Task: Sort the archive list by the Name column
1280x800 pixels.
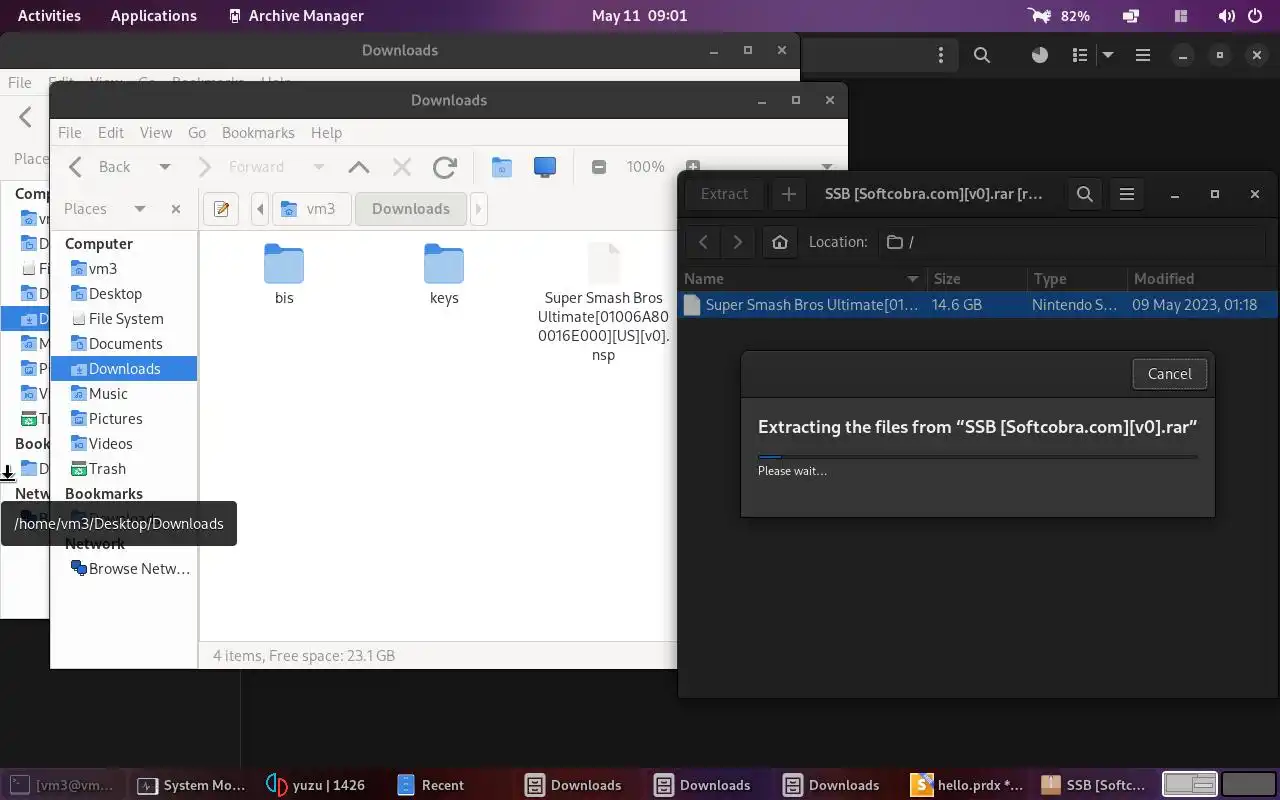Action: tap(803, 279)
